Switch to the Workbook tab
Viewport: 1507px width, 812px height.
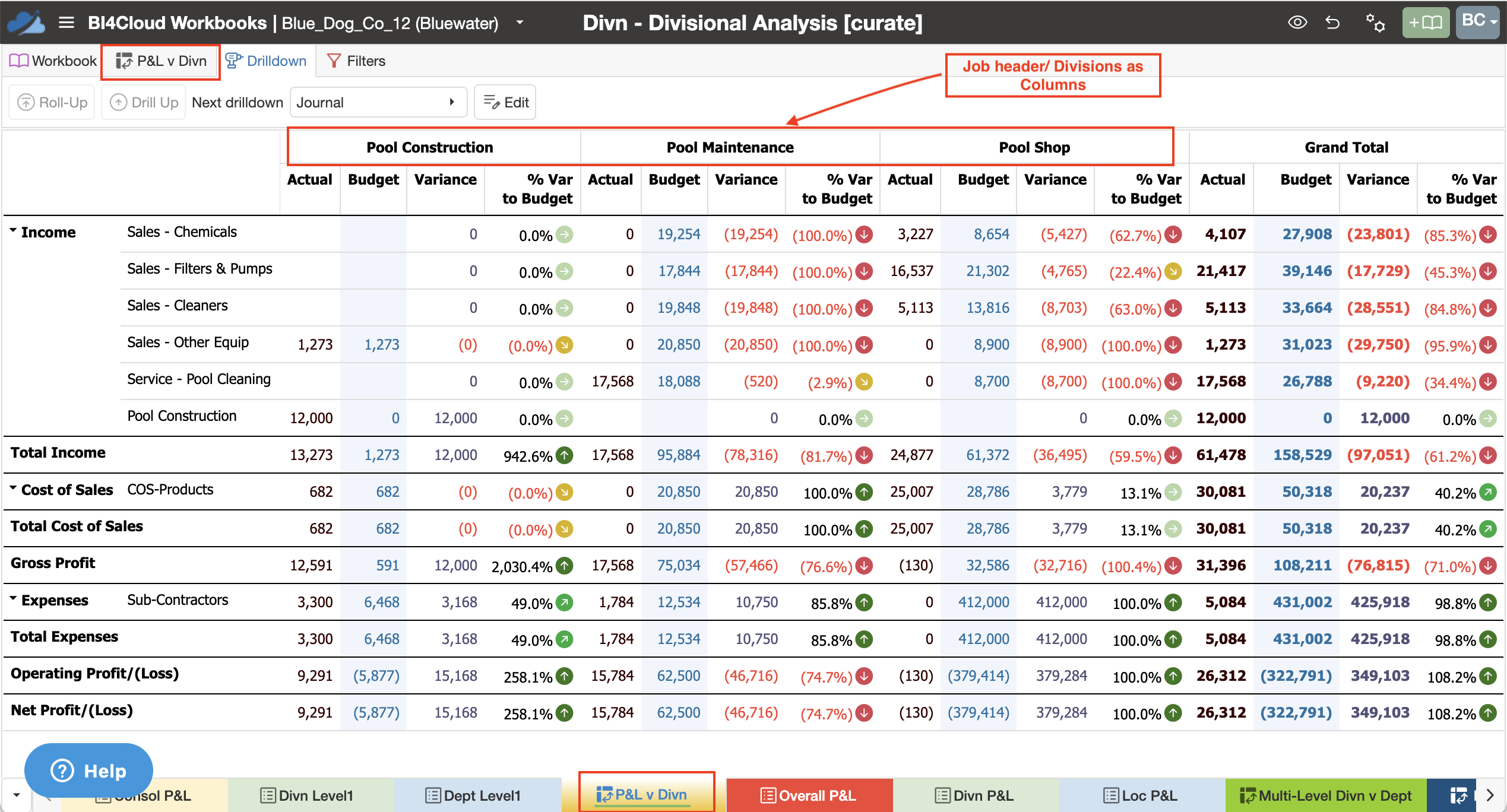tap(52, 61)
